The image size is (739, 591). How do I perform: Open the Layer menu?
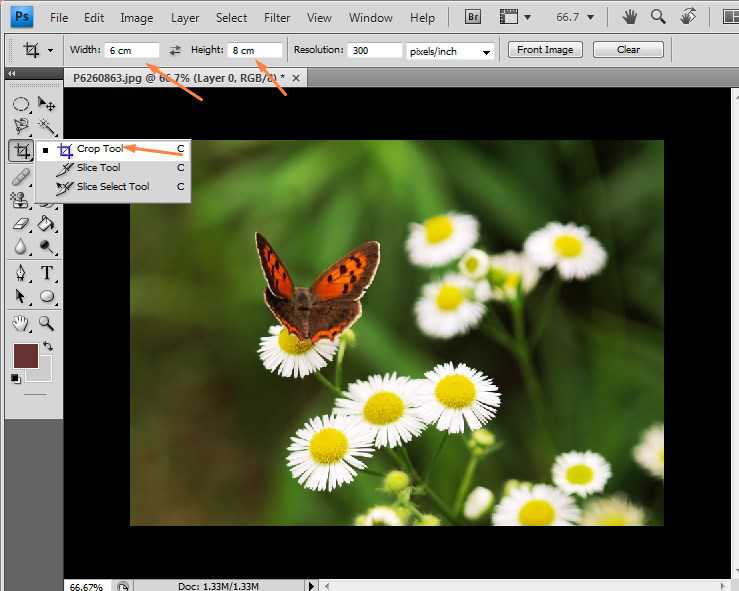click(185, 18)
